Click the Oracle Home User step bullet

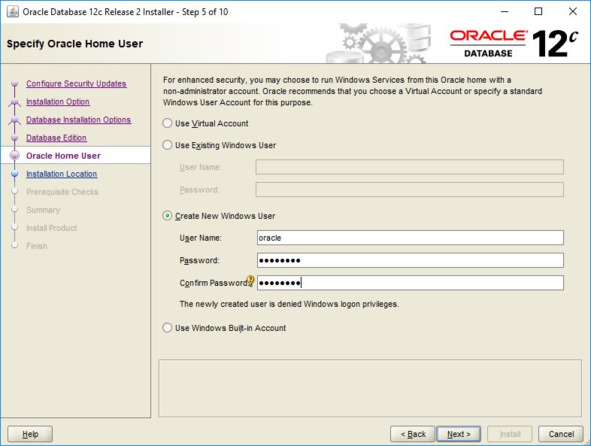click(x=15, y=156)
